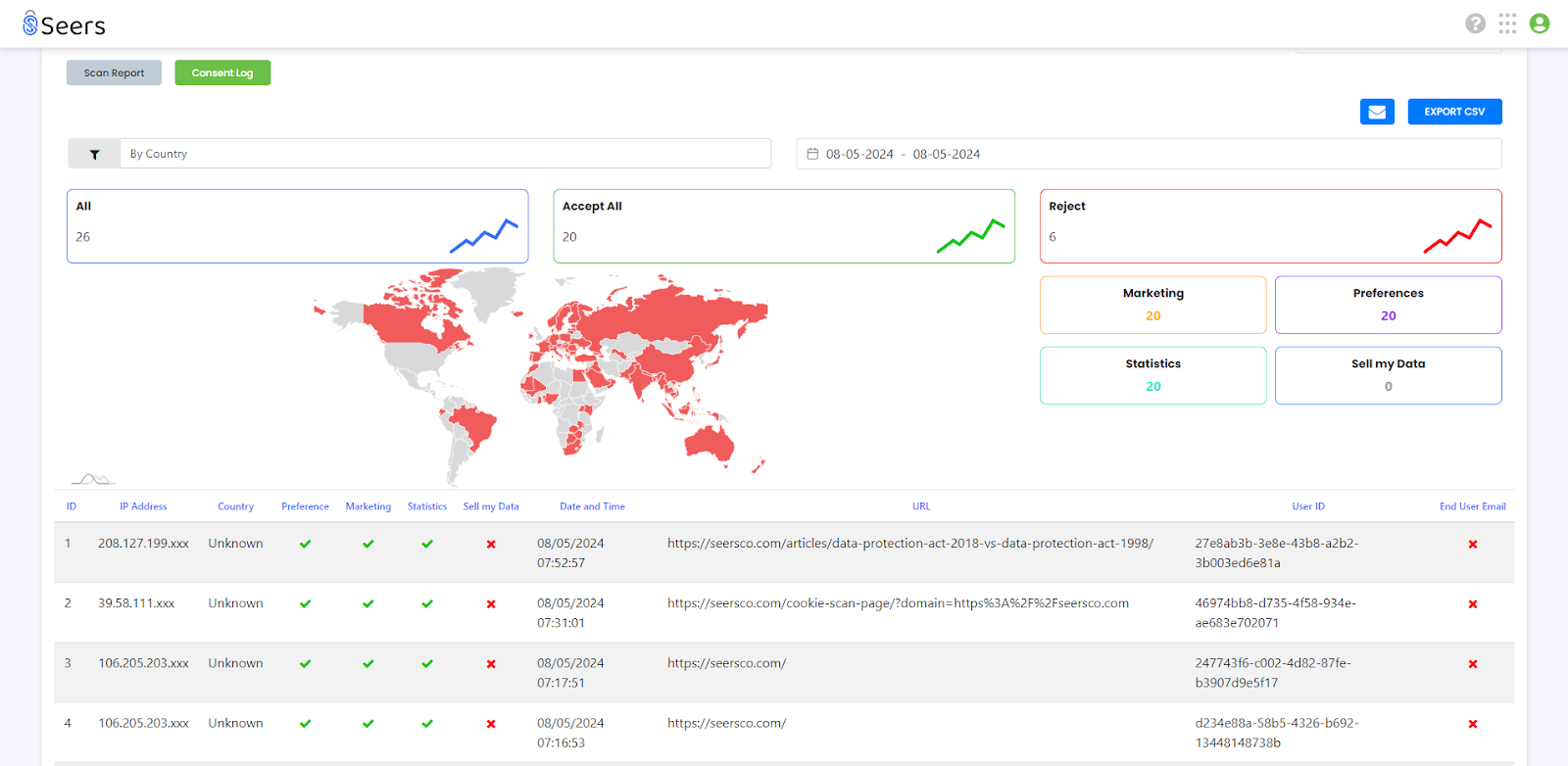Click End User Email cross in row 2
1568x766 pixels.
[x=1473, y=604]
